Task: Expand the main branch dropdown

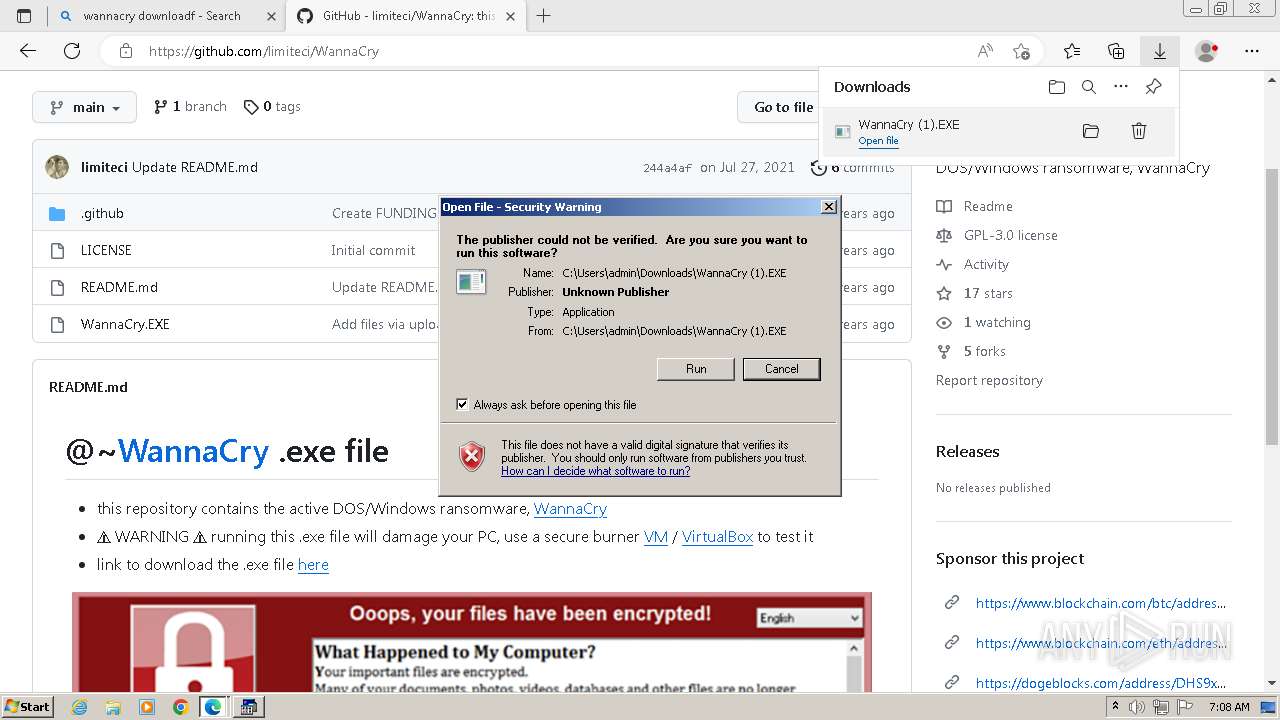Action: [84, 107]
